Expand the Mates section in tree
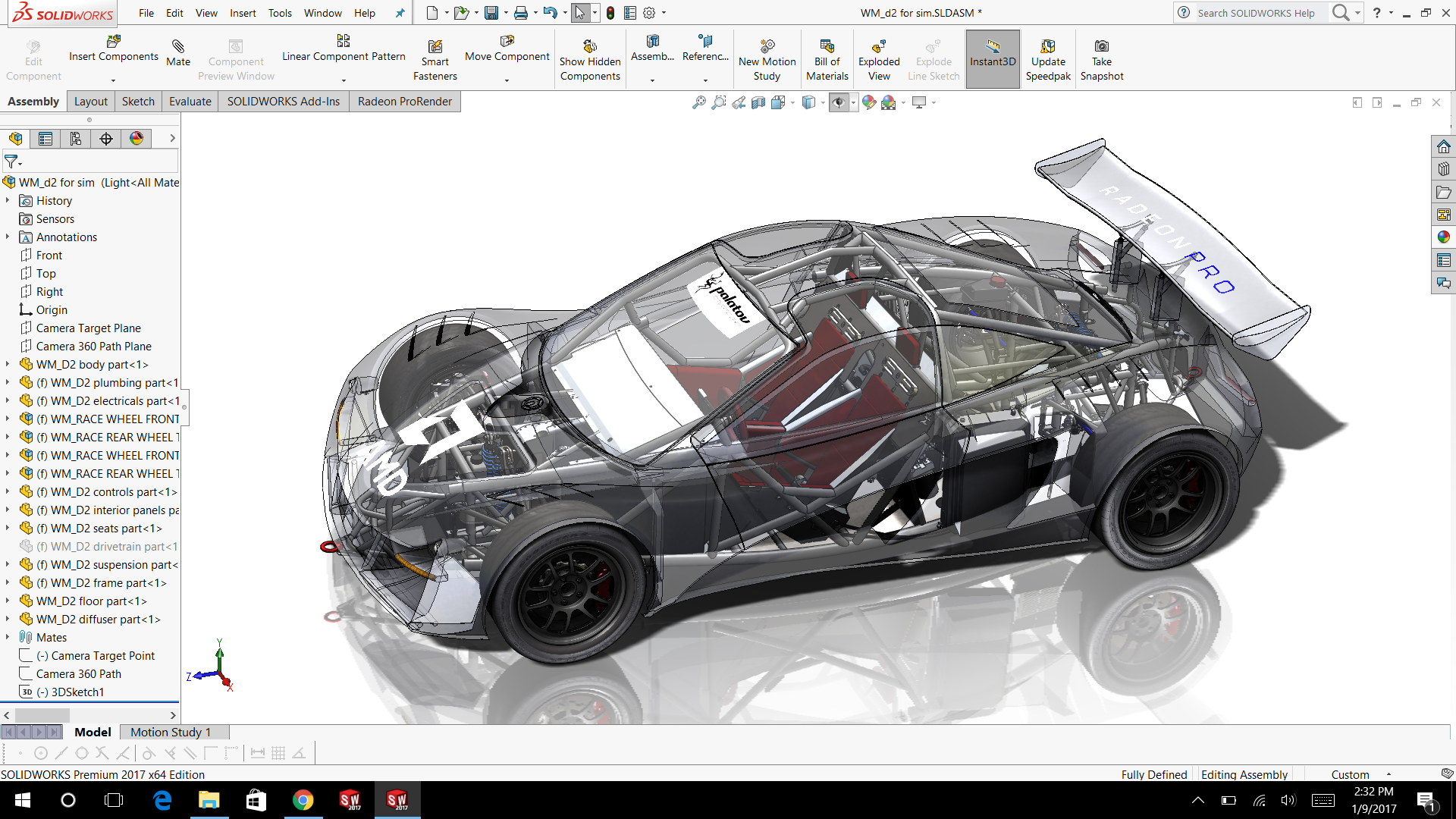Screen dimensions: 1456x819 pos(7,637)
